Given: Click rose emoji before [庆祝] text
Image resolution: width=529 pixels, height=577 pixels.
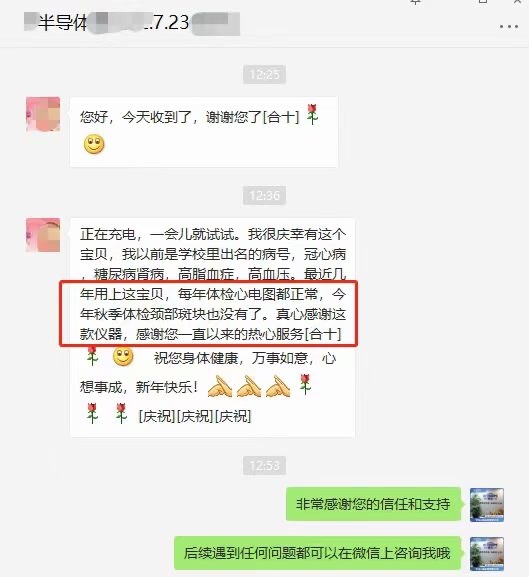Looking at the screenshot, I should coord(121,414).
